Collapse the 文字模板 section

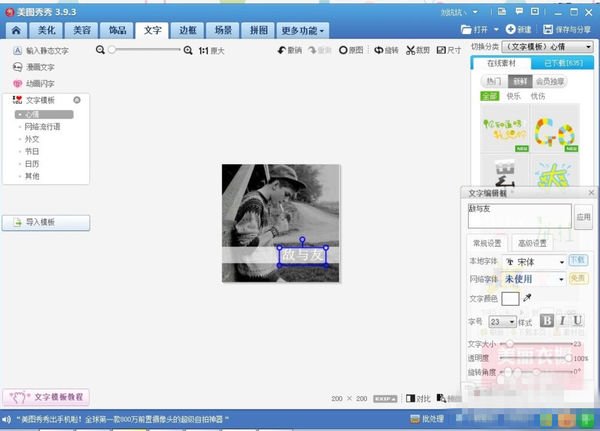tap(77, 100)
